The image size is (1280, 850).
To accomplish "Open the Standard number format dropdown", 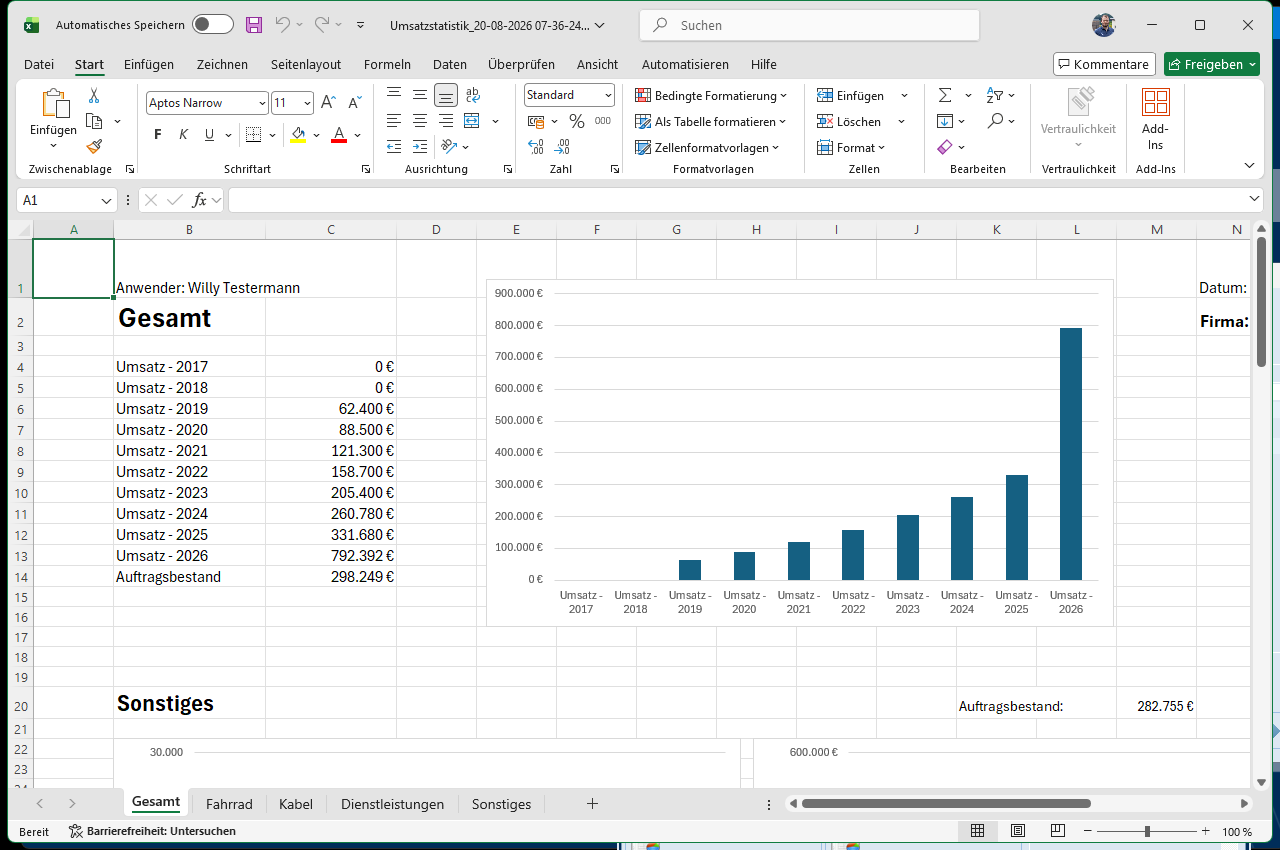I will click(608, 95).
